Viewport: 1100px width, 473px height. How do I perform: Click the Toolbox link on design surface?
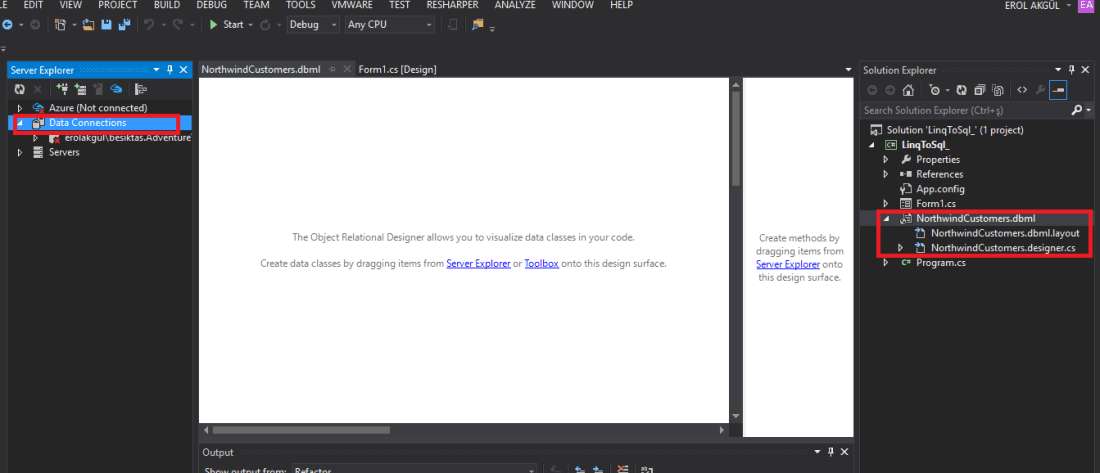[x=541, y=264]
